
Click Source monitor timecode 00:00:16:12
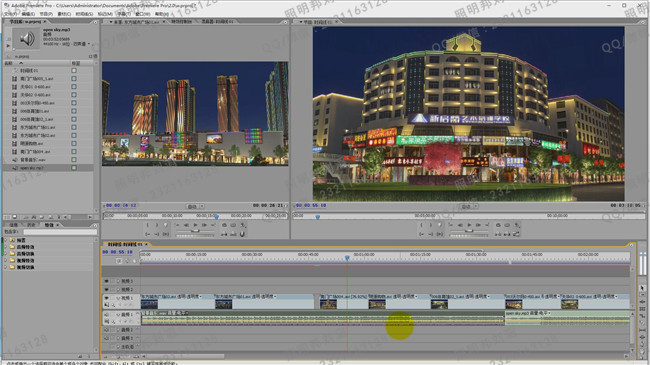click(x=121, y=205)
